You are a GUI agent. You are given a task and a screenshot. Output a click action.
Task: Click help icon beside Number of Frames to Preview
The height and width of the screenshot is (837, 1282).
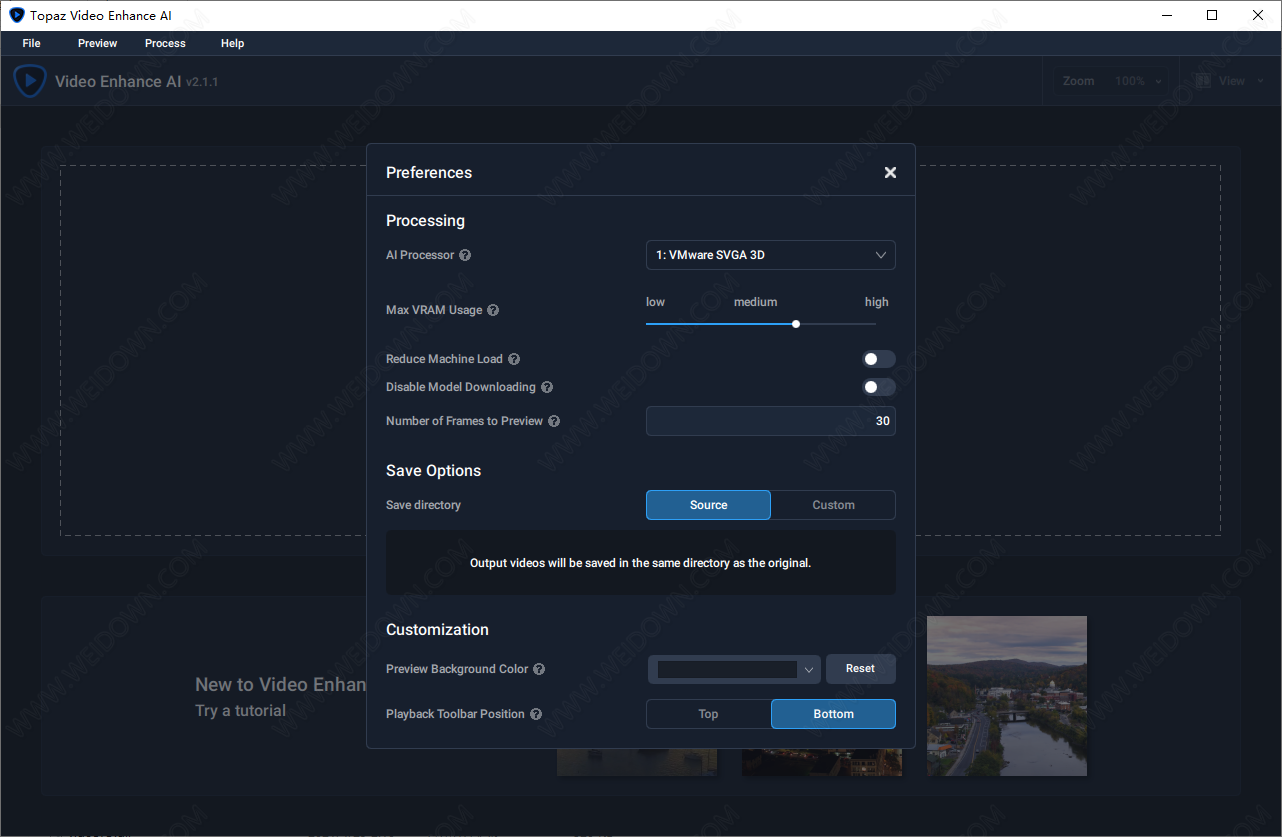(554, 421)
